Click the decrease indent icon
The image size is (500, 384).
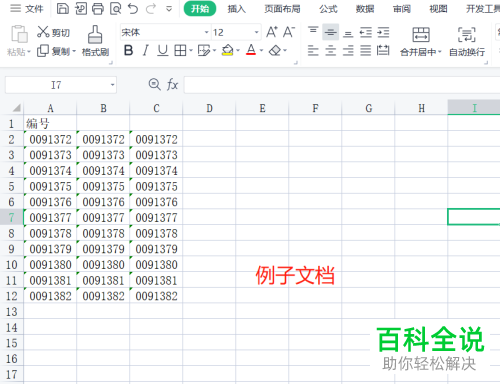coord(366,32)
